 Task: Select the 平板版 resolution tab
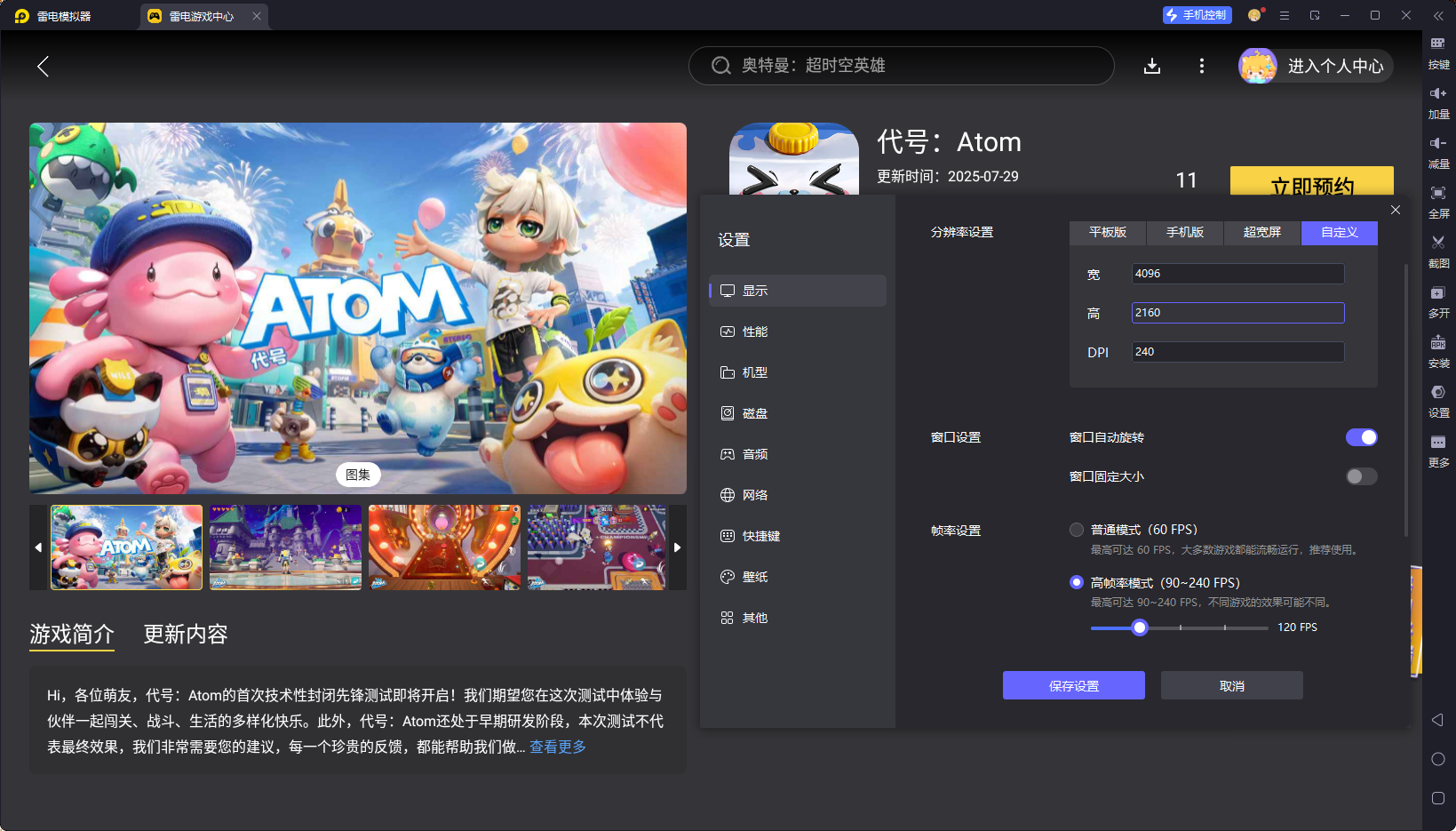pyautogui.click(x=1108, y=232)
